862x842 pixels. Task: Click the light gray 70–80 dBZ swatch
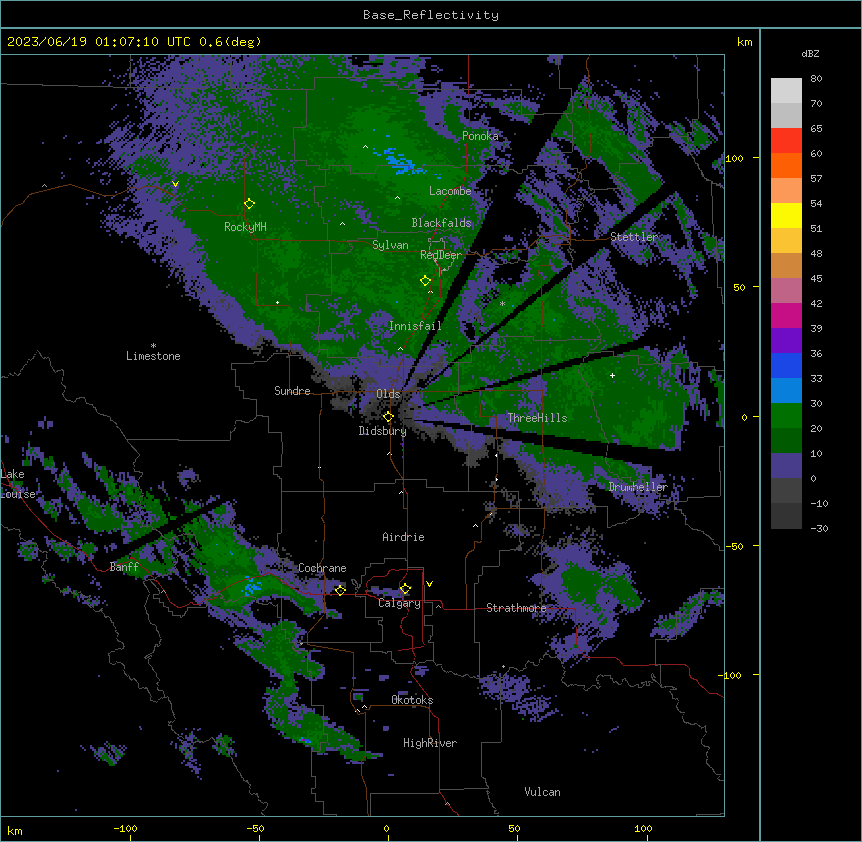click(786, 91)
